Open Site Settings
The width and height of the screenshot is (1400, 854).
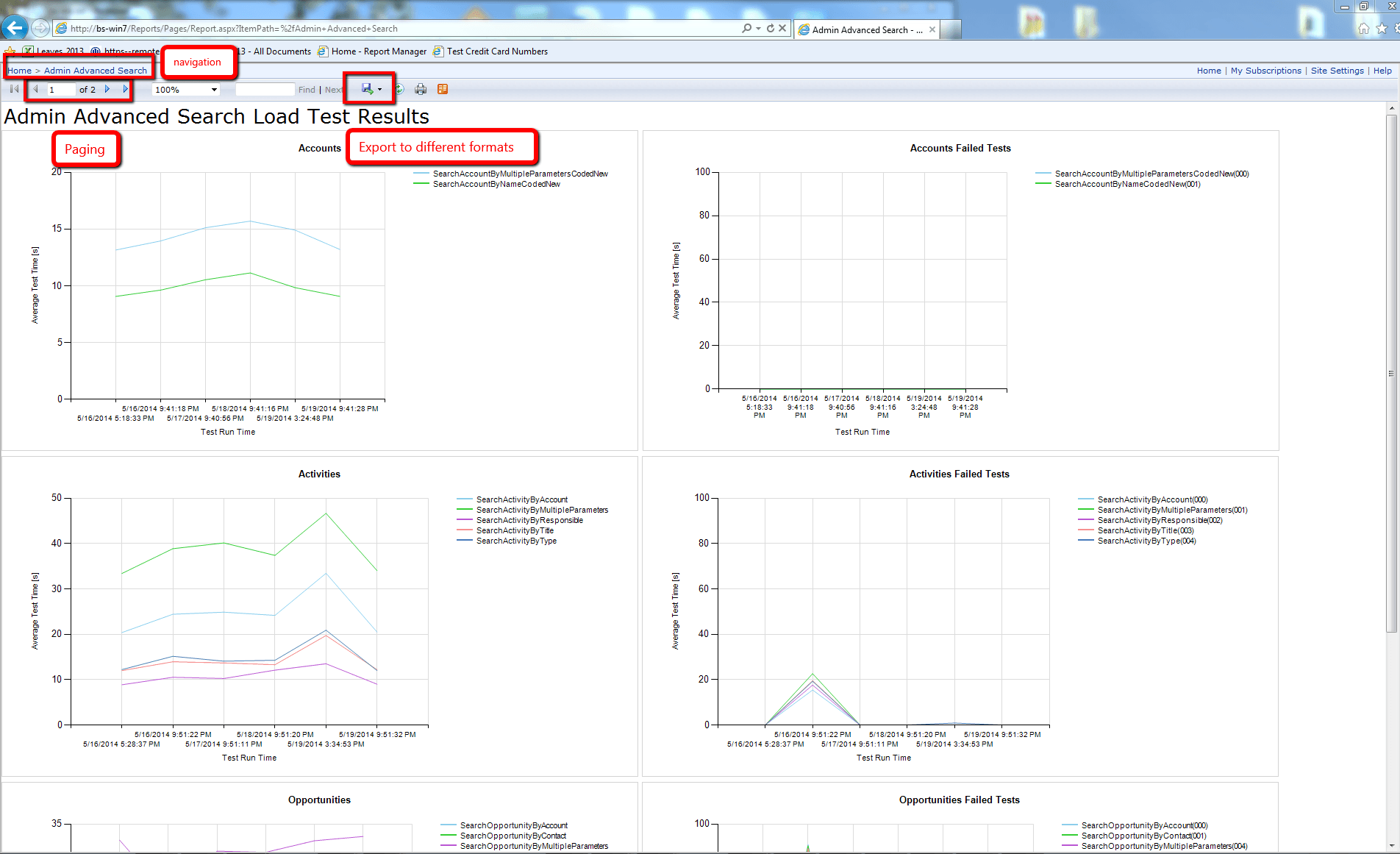coord(1337,70)
